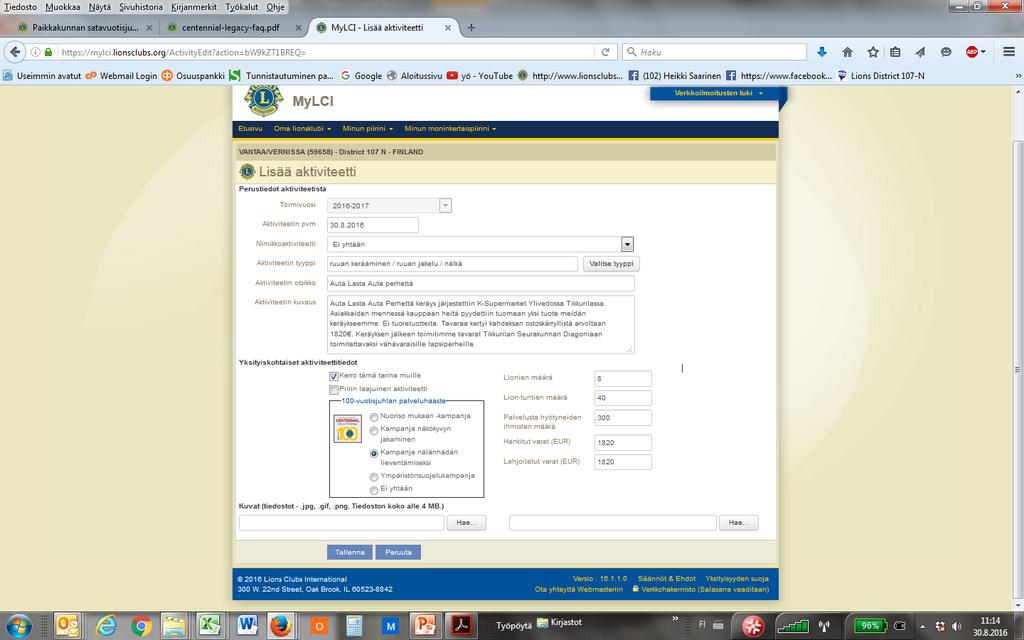Click the 'Lionien määrä' number field
The width and height of the screenshot is (1024, 640).
click(x=622, y=378)
